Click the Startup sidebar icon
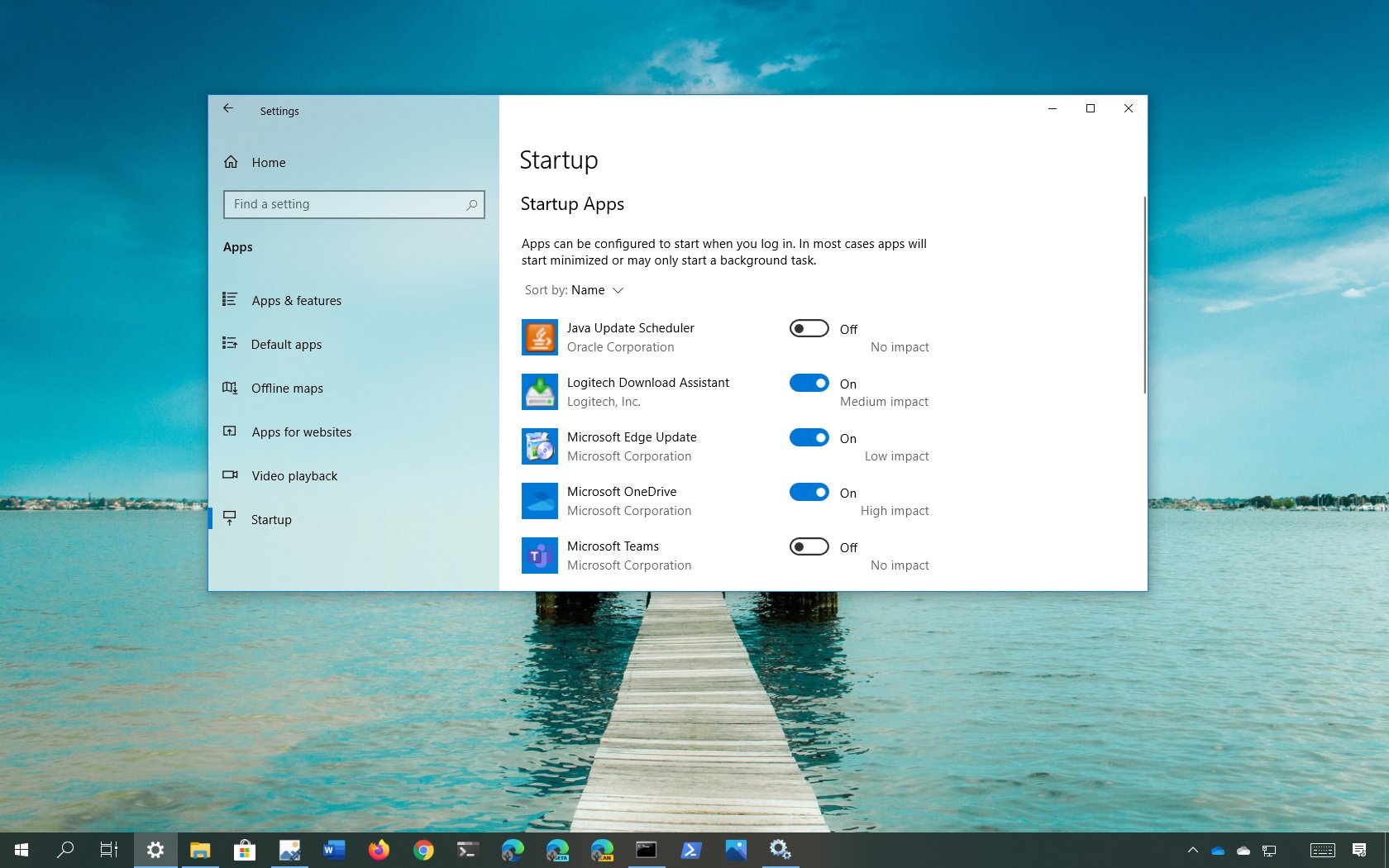Image resolution: width=1389 pixels, height=868 pixels. (230, 518)
